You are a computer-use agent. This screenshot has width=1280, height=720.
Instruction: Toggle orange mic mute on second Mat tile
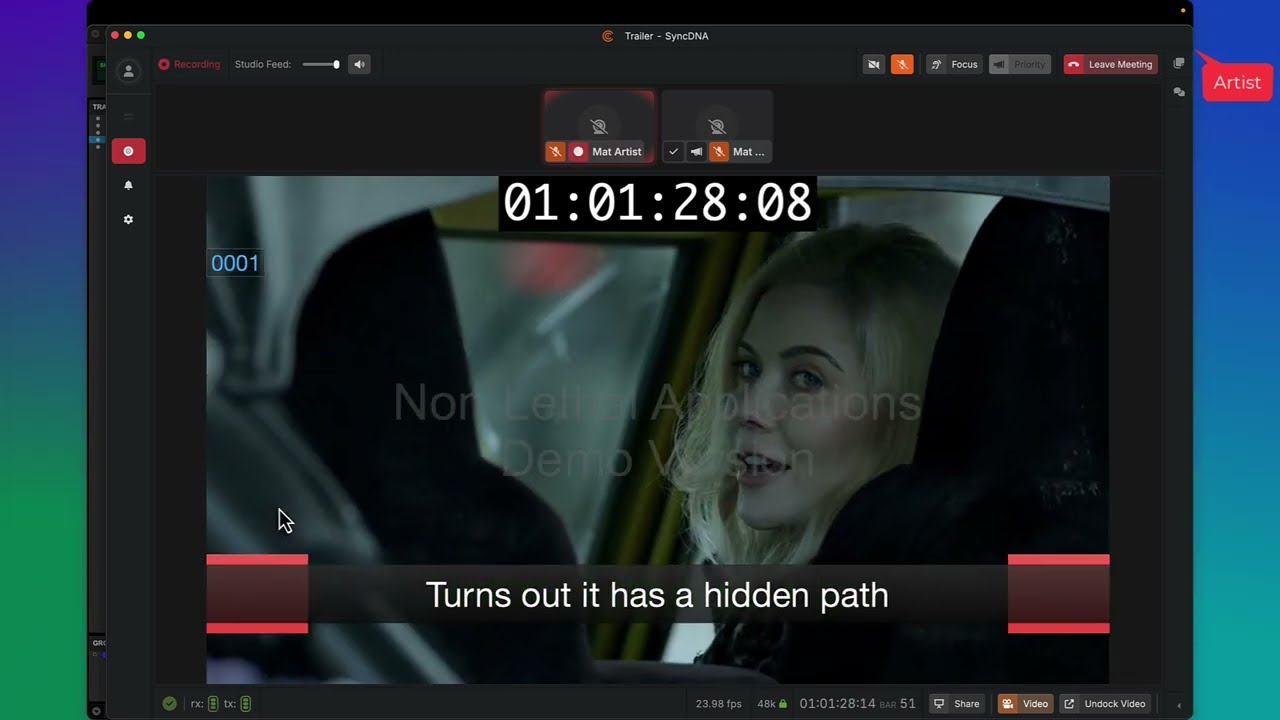[x=718, y=152]
